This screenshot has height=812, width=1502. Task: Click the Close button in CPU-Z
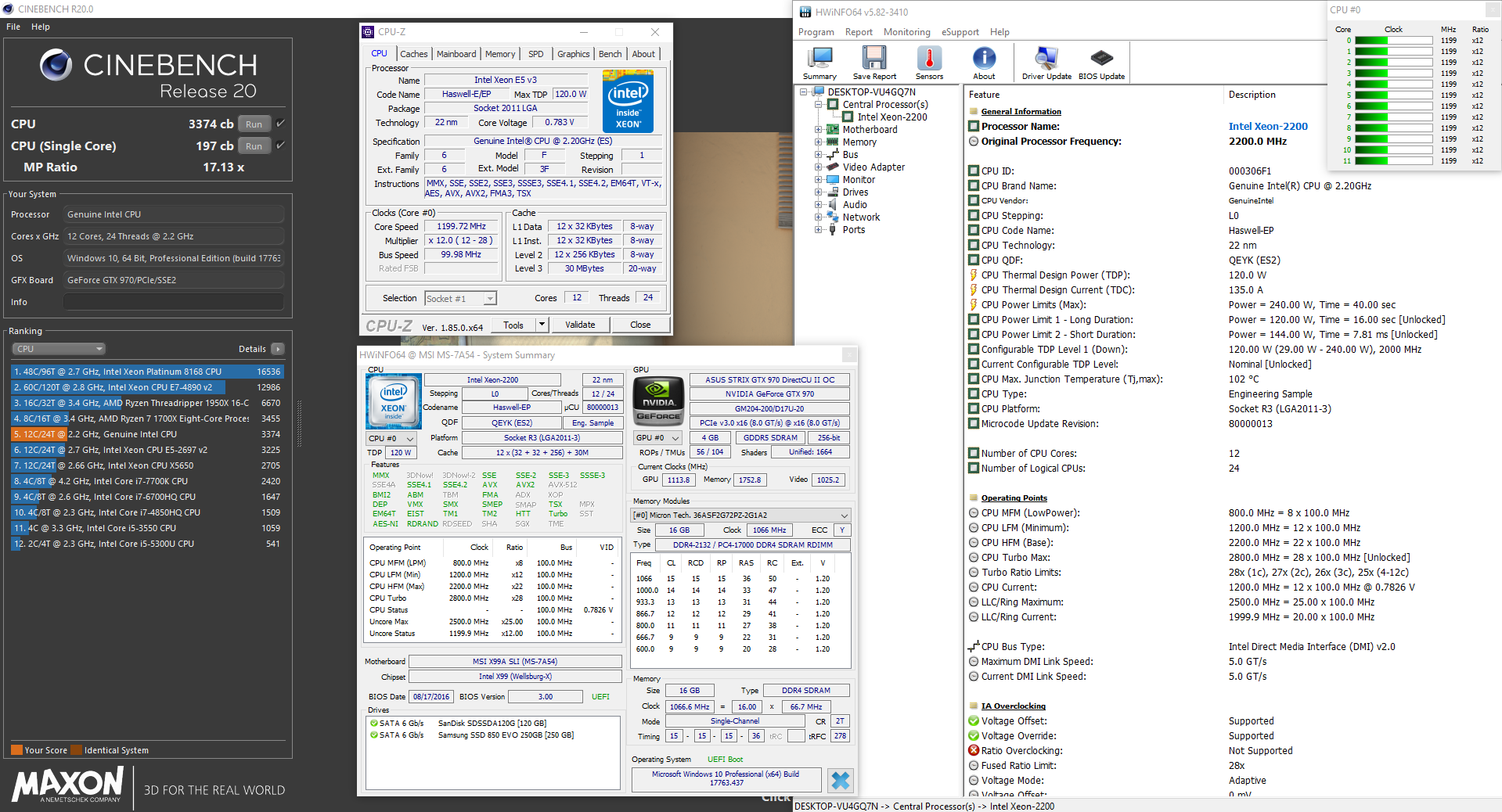[x=640, y=325]
